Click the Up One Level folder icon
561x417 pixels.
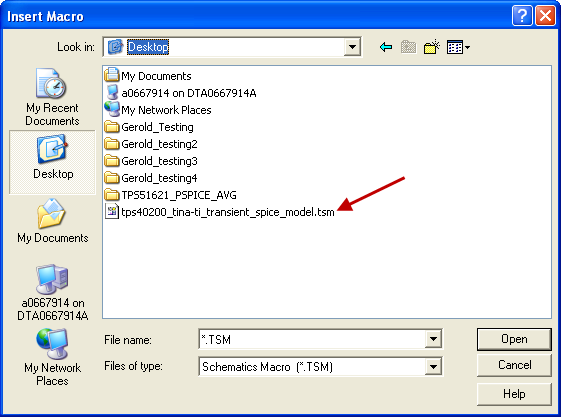coord(408,47)
